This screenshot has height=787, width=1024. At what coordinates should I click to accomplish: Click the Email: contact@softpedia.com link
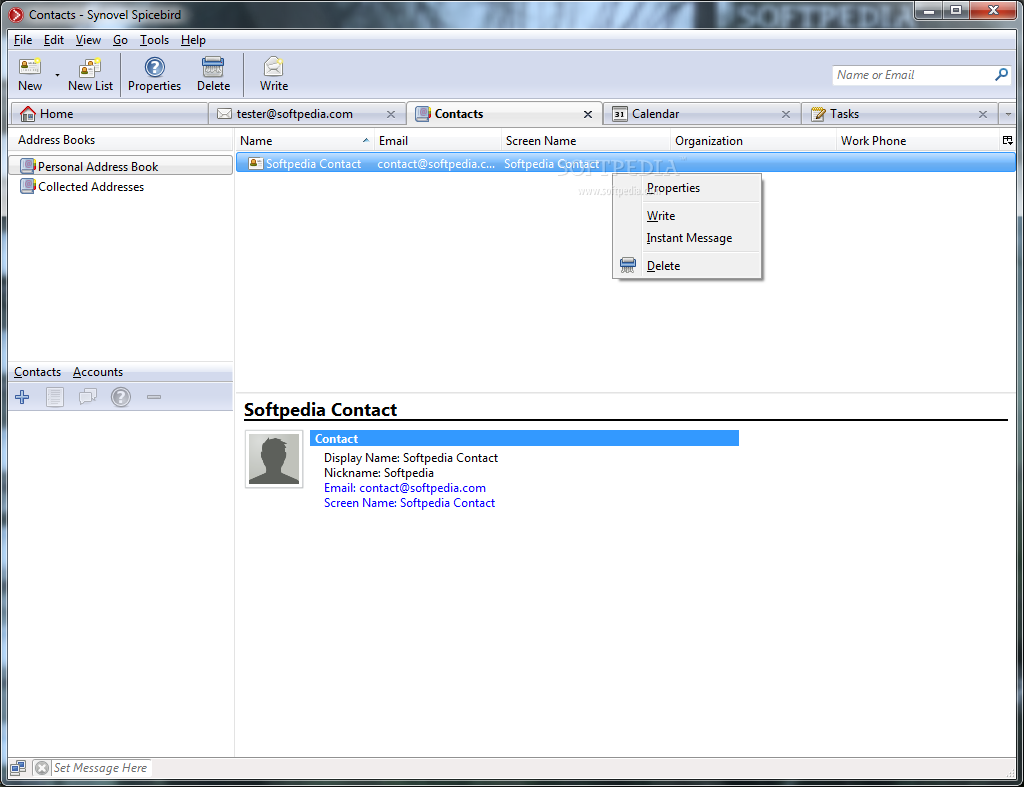405,488
